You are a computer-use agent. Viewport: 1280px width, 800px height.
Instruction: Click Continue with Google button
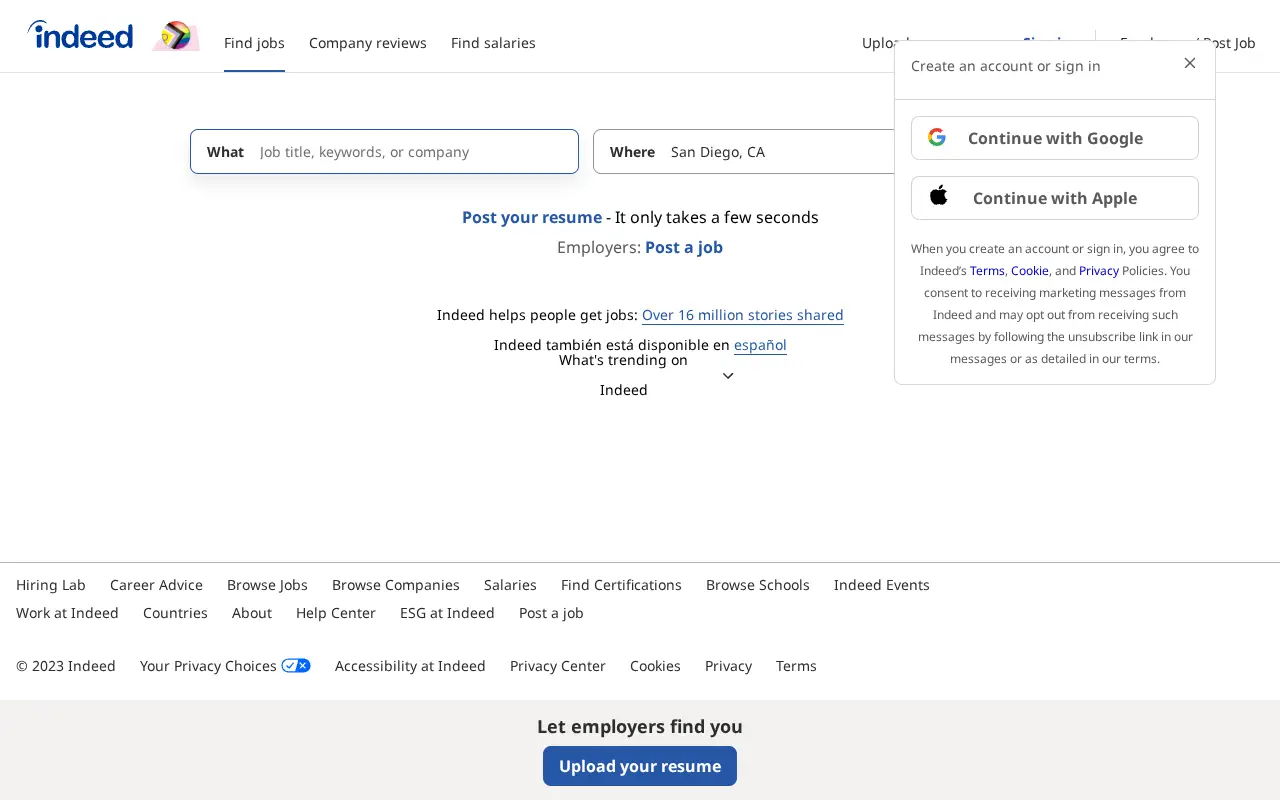point(1055,138)
